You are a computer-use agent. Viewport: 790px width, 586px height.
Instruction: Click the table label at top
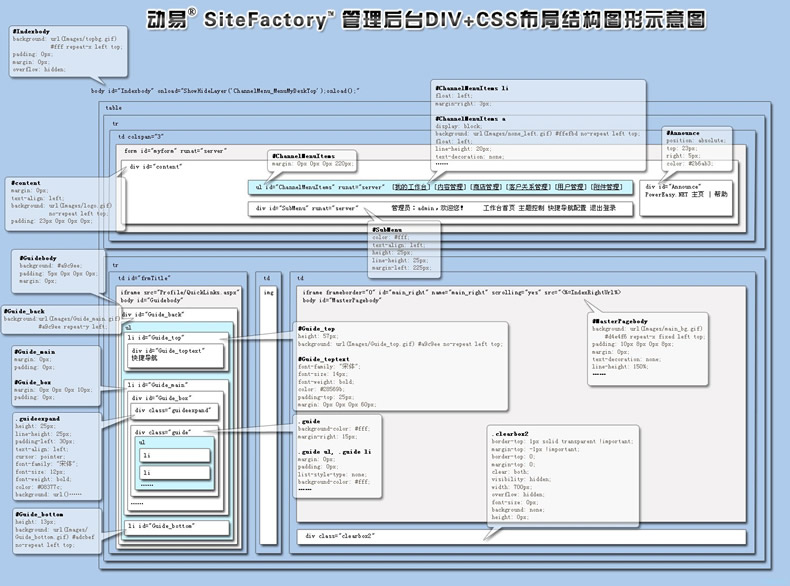(x=113, y=108)
